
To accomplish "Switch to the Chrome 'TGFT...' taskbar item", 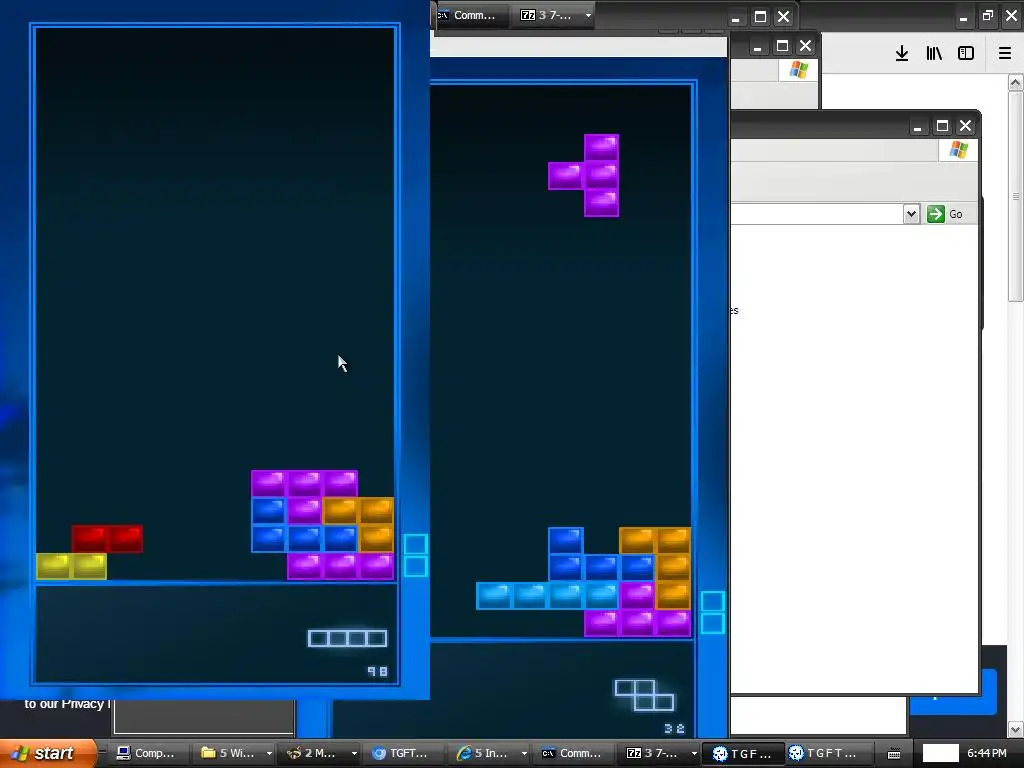I will click(402, 753).
